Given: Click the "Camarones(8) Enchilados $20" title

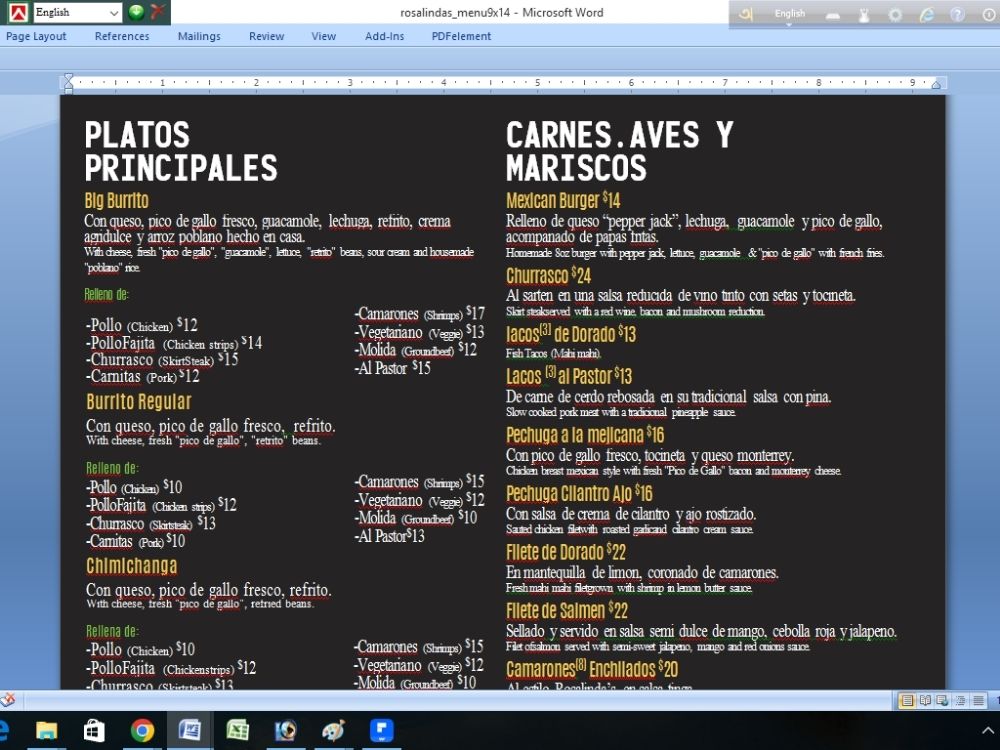Looking at the screenshot, I should [592, 670].
